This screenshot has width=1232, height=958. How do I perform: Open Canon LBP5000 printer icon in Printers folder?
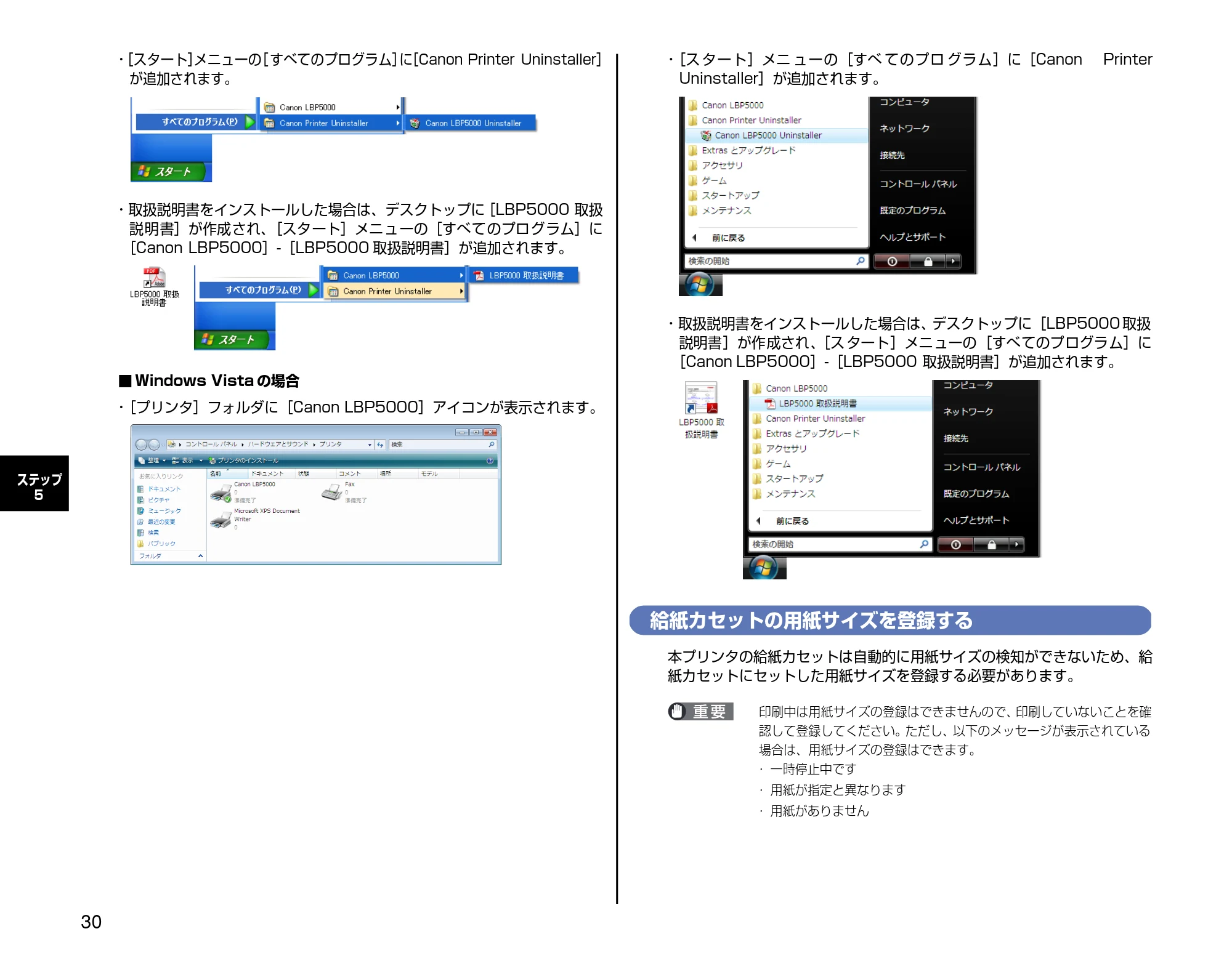click(221, 493)
